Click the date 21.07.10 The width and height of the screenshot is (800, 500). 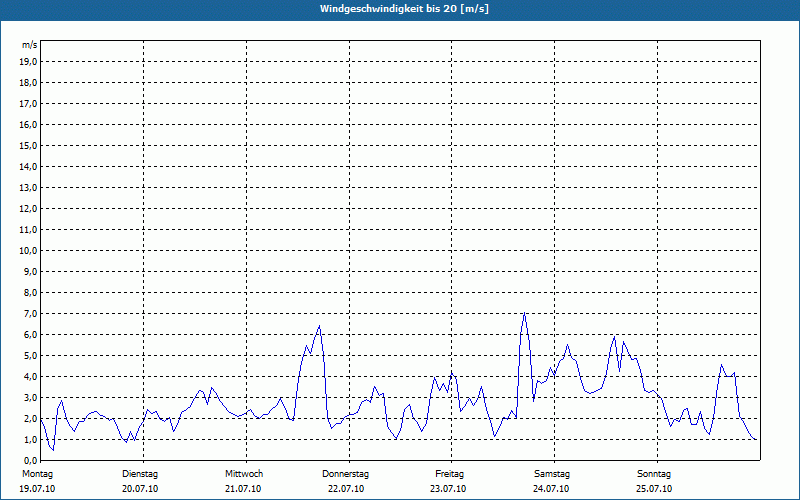point(243,489)
